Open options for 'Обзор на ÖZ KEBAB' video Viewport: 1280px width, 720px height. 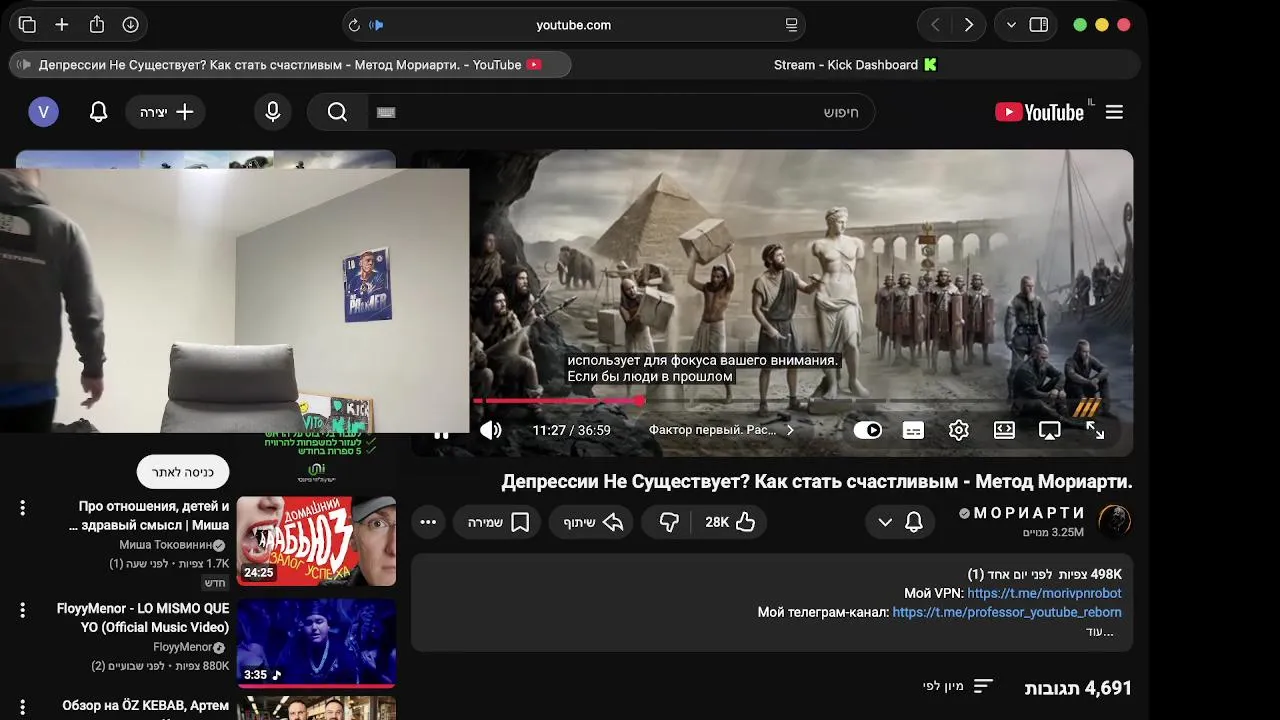point(22,707)
